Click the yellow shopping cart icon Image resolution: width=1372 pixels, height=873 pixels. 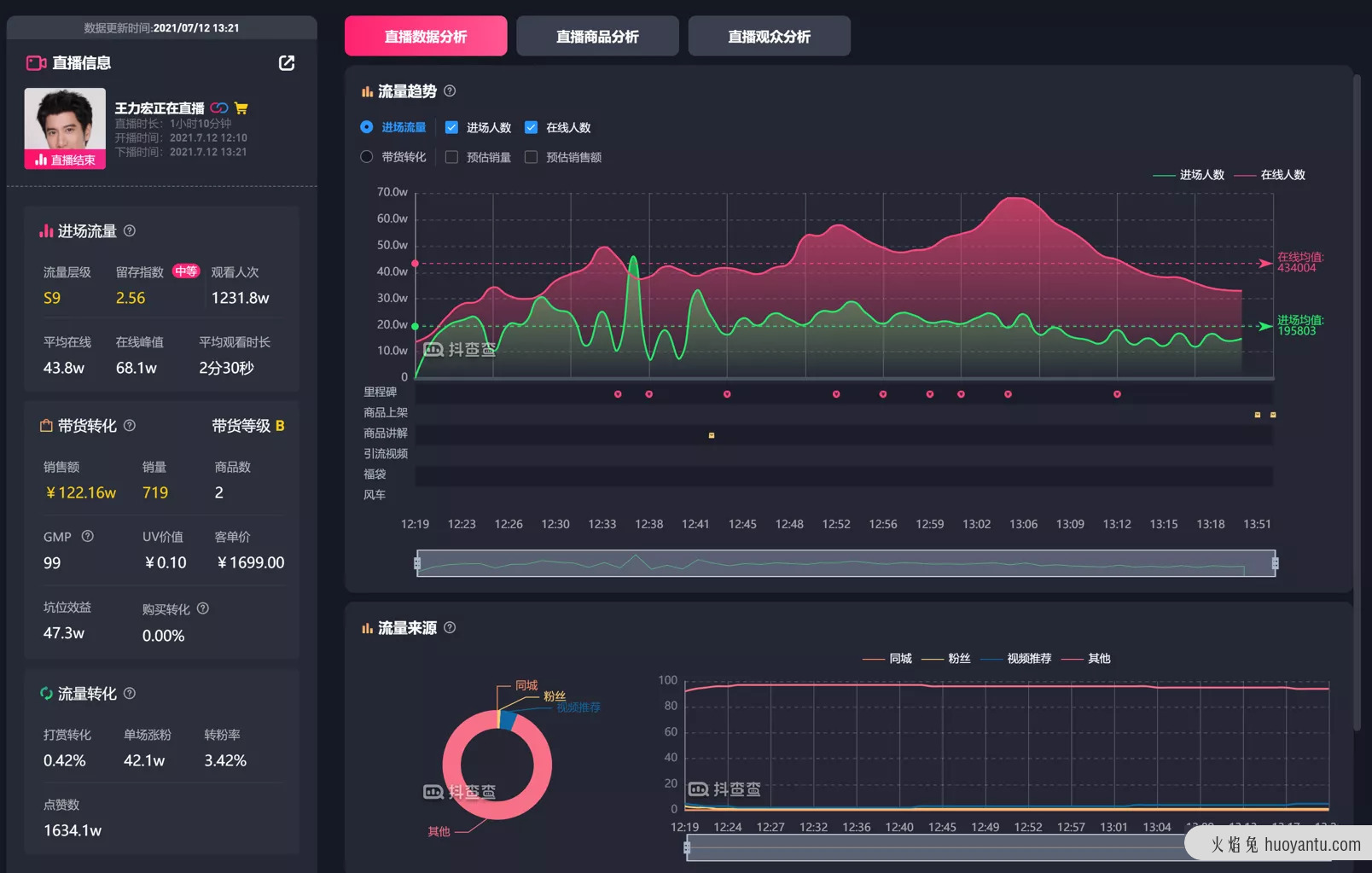coord(241,108)
